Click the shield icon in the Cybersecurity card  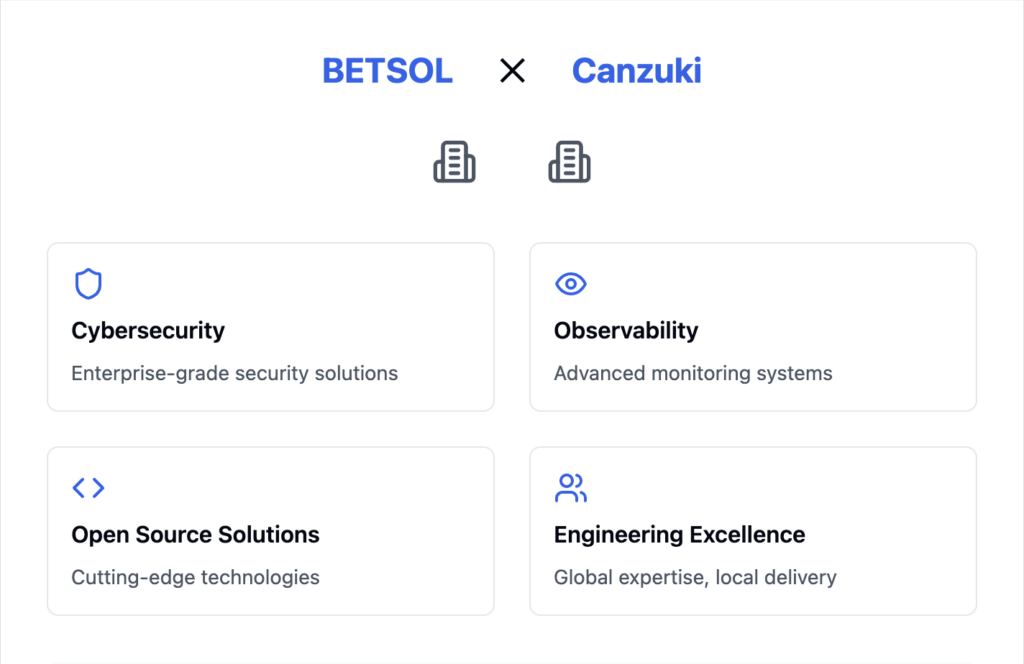point(88,283)
